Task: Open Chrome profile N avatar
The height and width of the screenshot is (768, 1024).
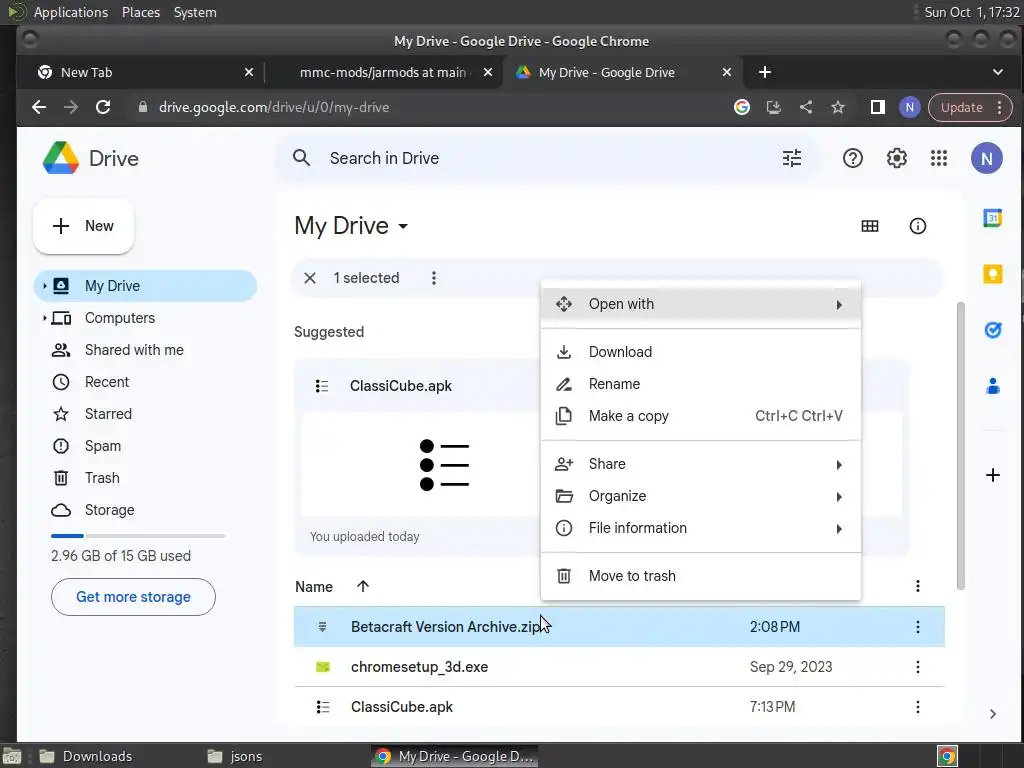Action: point(909,107)
